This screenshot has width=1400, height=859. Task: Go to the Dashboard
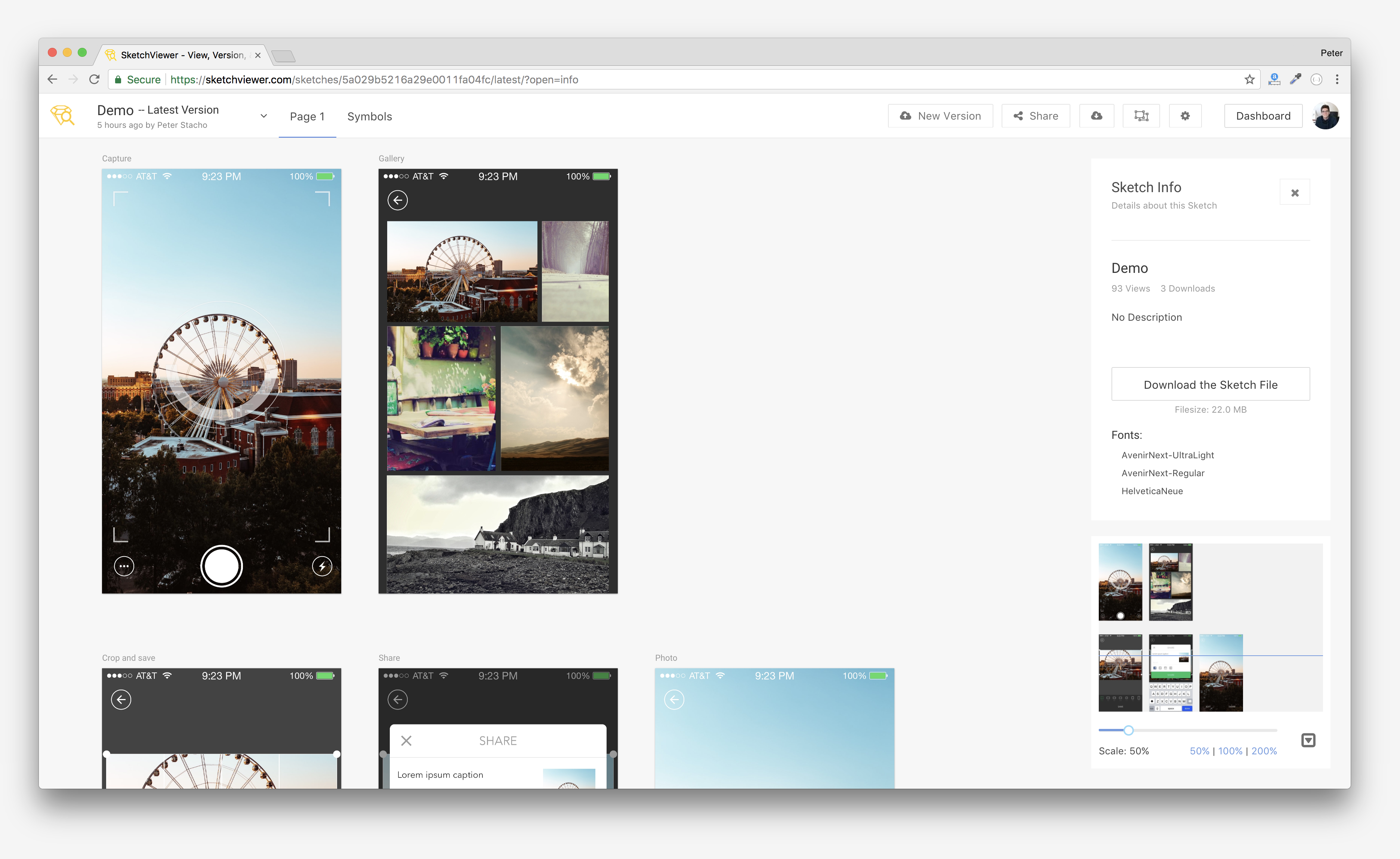1263,116
